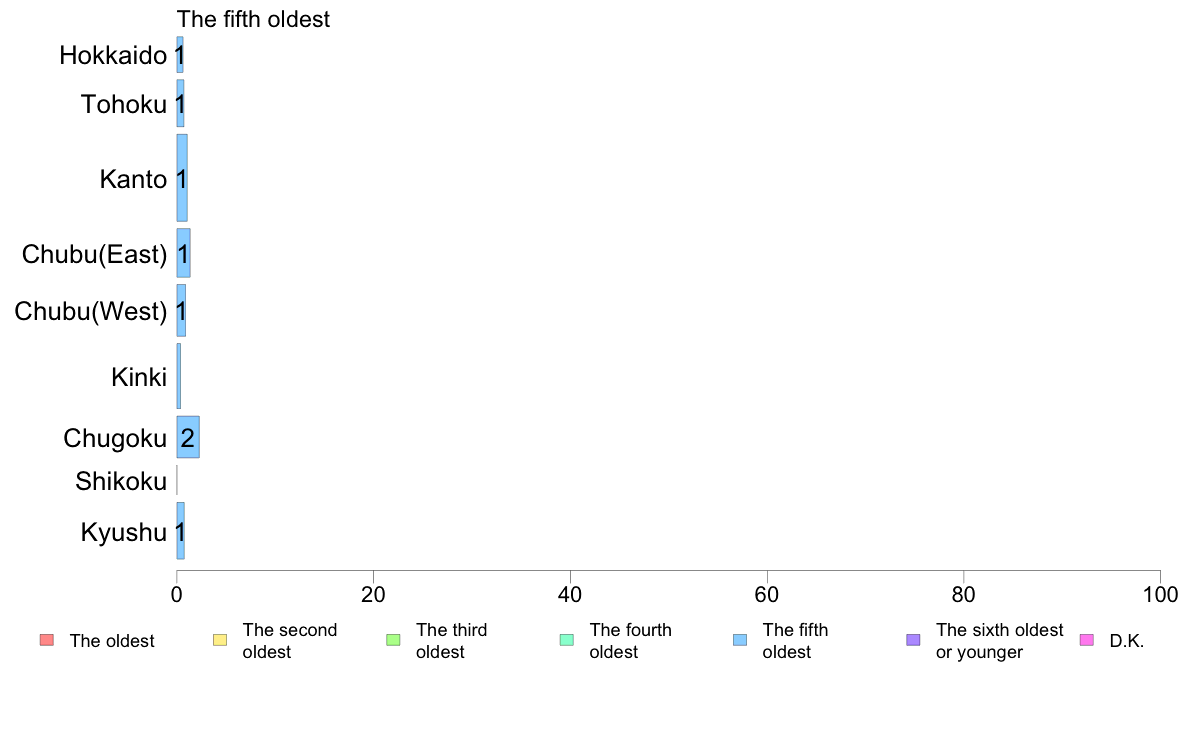Click the pink 'D.K.' legend swatch
Image resolution: width=1188 pixels, height=736 pixels.
click(1087, 640)
